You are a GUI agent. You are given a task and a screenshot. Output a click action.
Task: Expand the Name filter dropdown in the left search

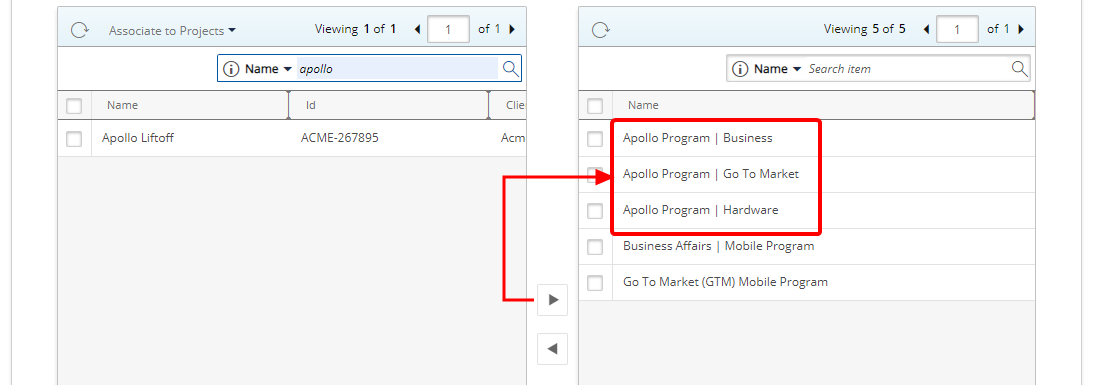268,69
